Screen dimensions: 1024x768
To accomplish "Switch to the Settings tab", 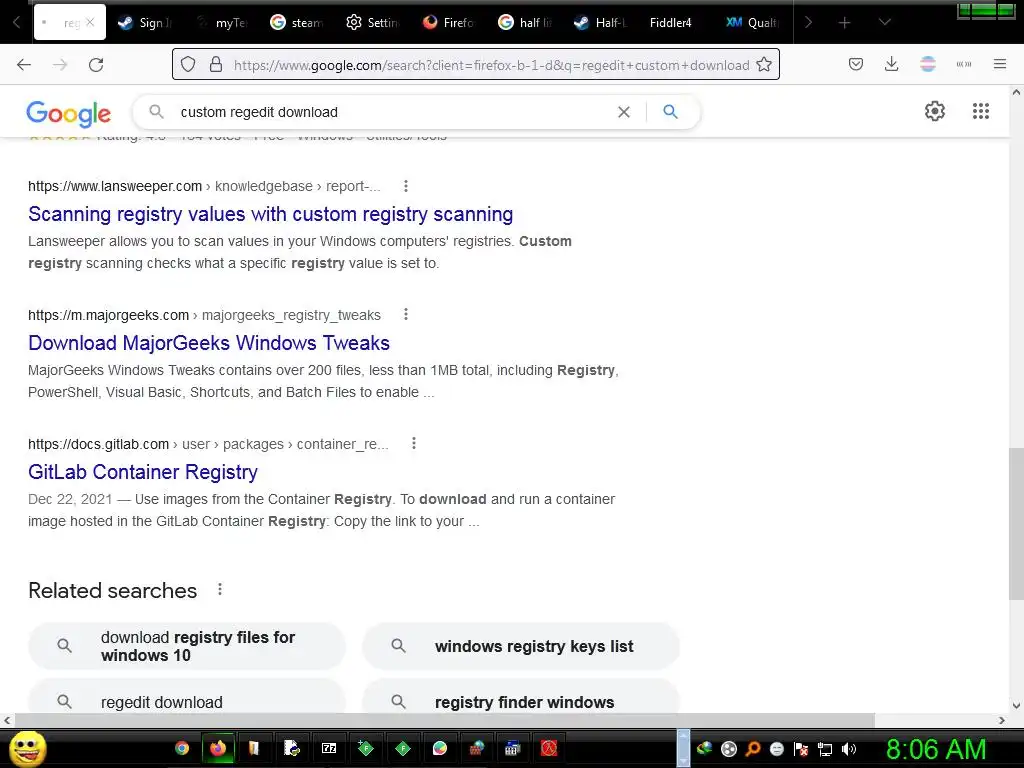I will point(374,23).
